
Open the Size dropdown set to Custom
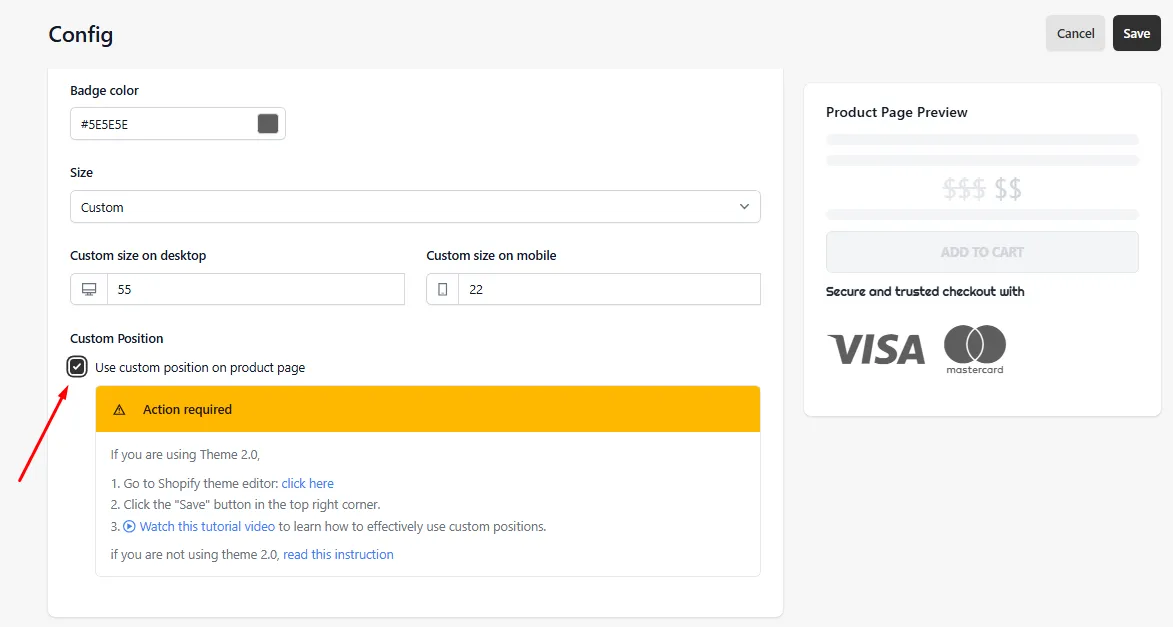[x=415, y=207]
